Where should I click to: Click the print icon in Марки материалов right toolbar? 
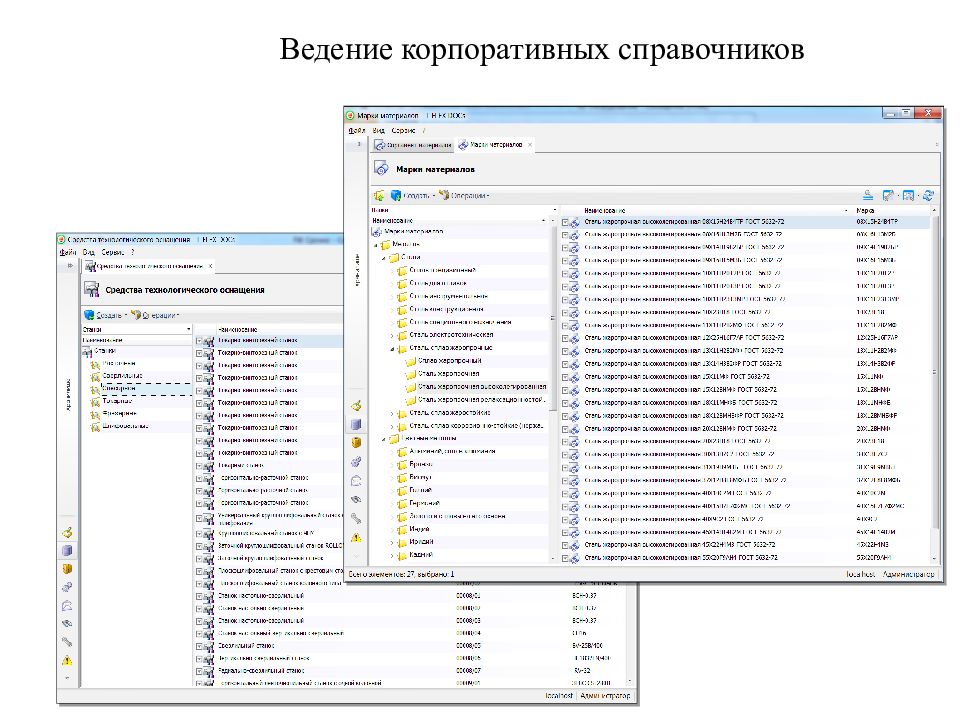(868, 195)
